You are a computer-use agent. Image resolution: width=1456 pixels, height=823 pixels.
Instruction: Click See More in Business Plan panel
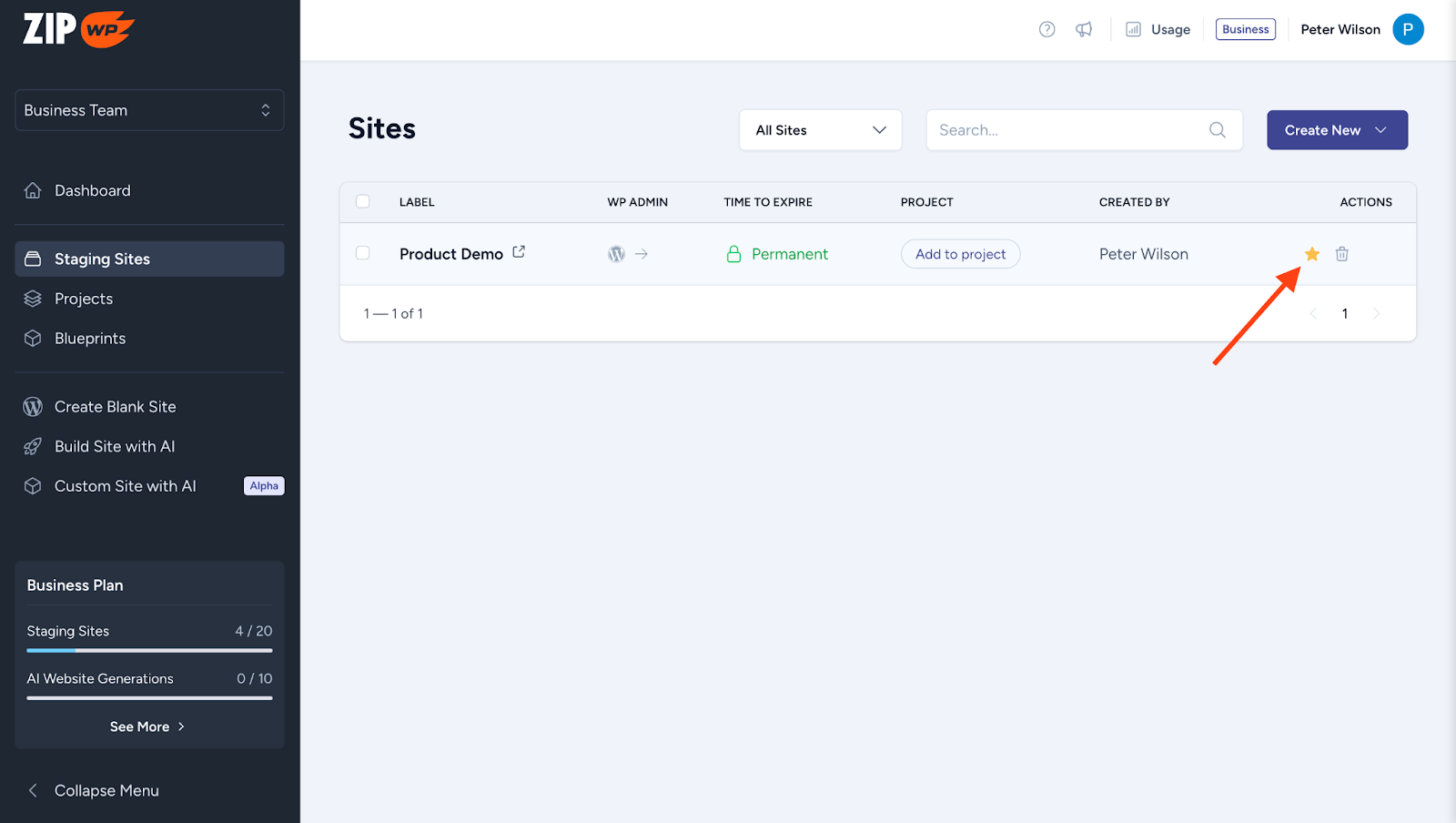(x=147, y=726)
